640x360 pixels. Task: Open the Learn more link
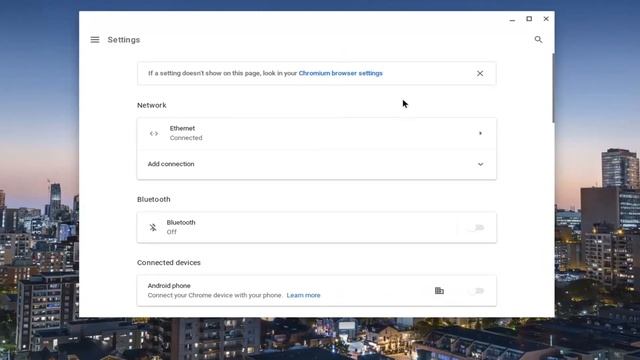(303, 295)
